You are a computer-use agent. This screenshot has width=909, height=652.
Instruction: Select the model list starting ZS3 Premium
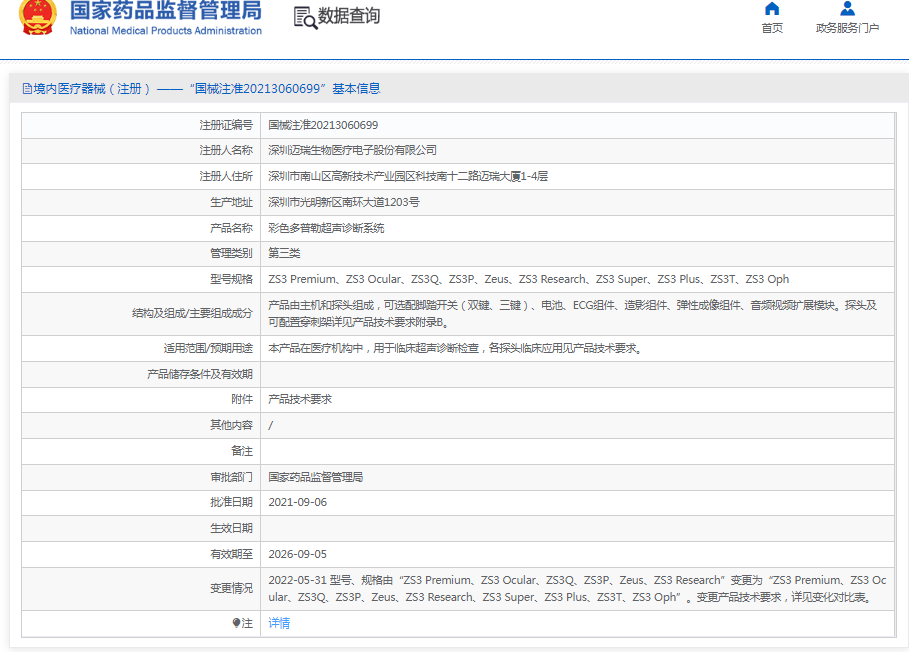528,279
